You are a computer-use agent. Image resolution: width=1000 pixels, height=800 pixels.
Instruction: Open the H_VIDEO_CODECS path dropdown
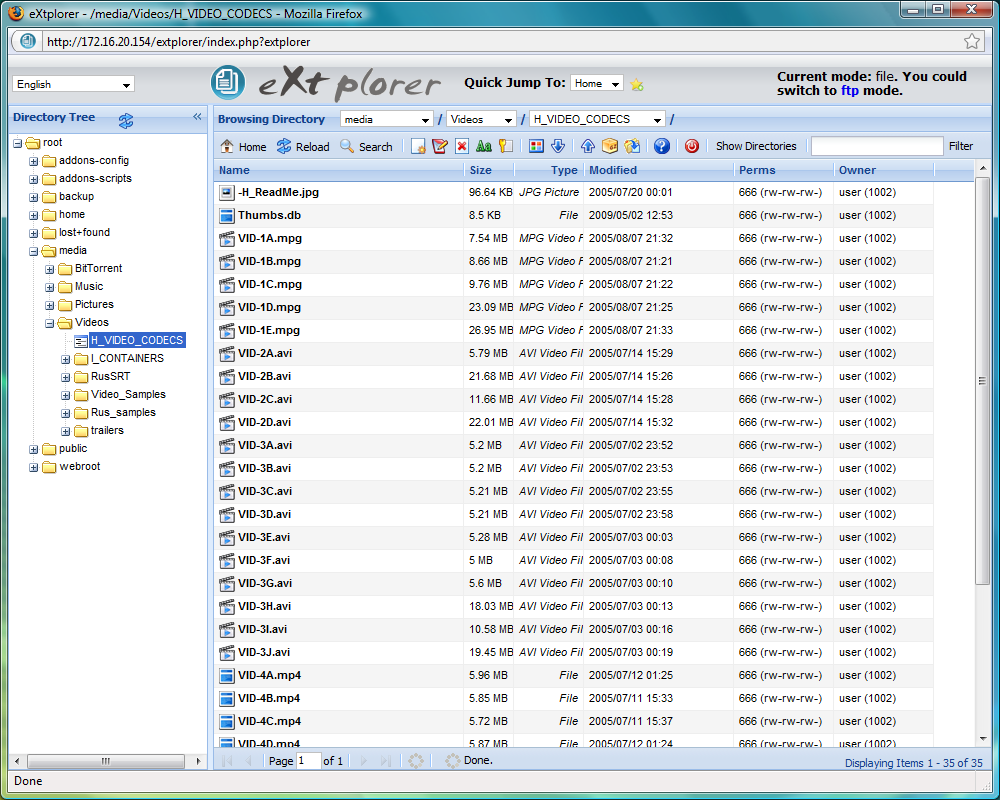(597, 119)
